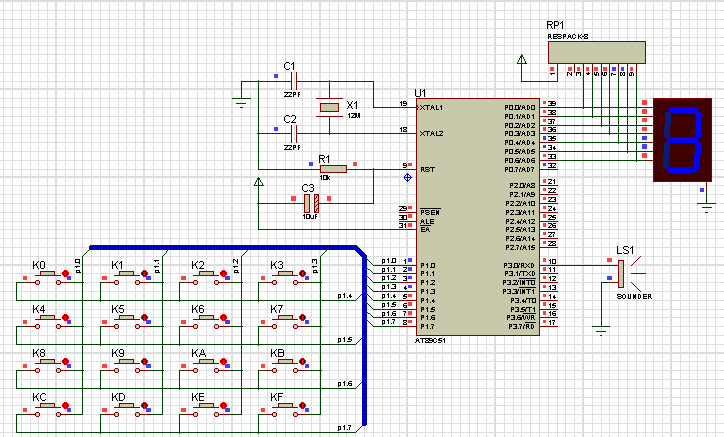The width and height of the screenshot is (724, 437).
Task: Click pin number 39 at P0.0
Action: (552, 104)
